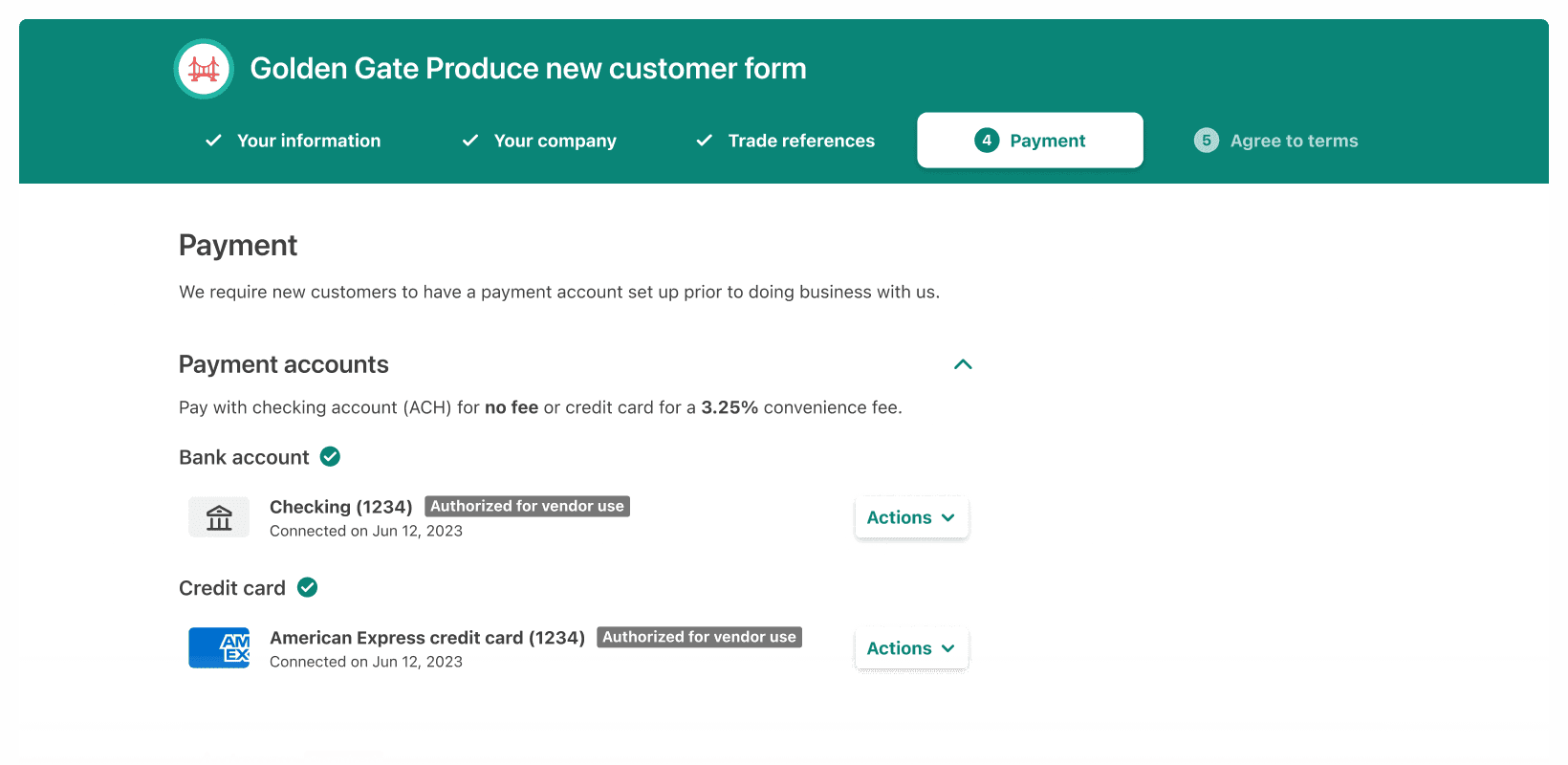Image resolution: width=1568 pixels, height=765 pixels.
Task: Click the step 5 number badge
Action: pos(1206,141)
